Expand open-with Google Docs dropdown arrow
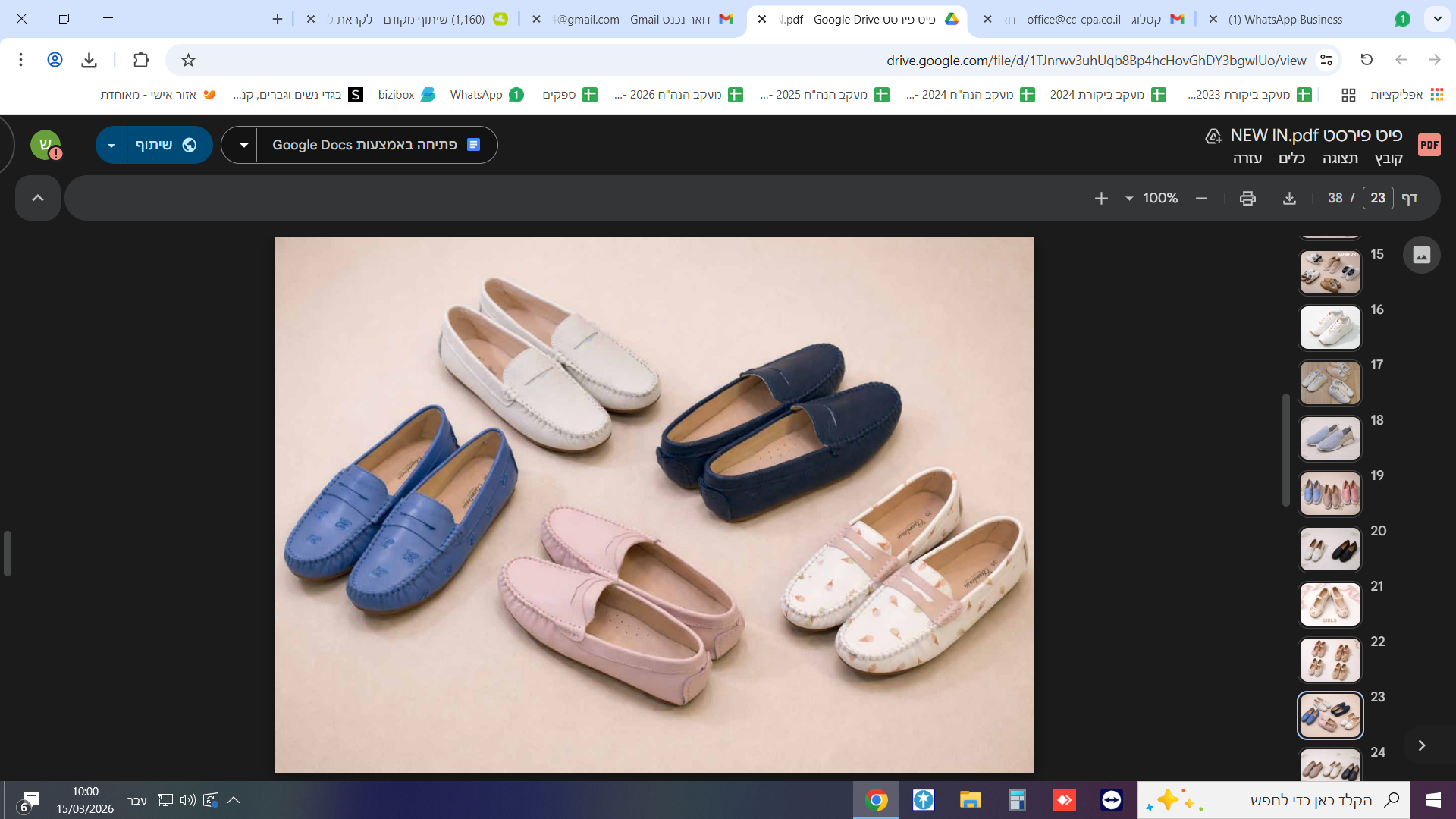Viewport: 1456px width, 819px height. tap(243, 145)
